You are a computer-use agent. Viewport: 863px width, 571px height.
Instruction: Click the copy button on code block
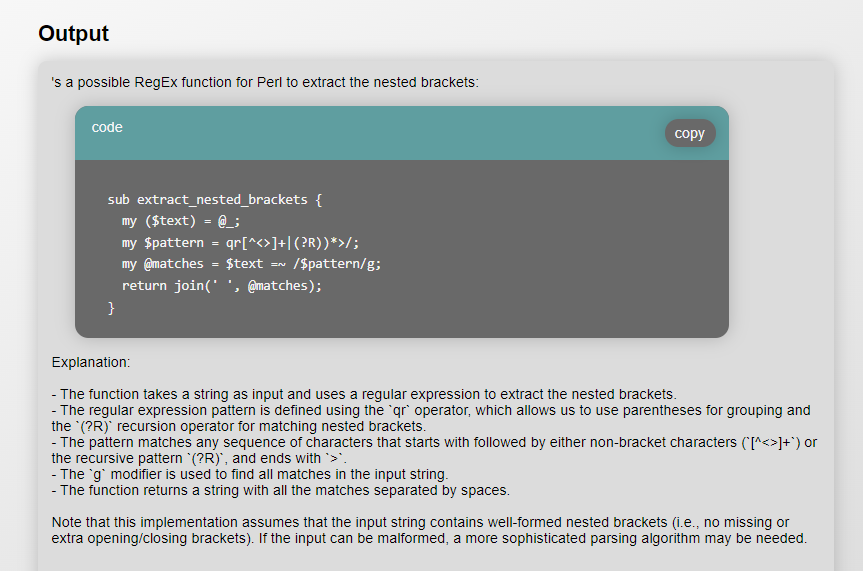(x=690, y=133)
